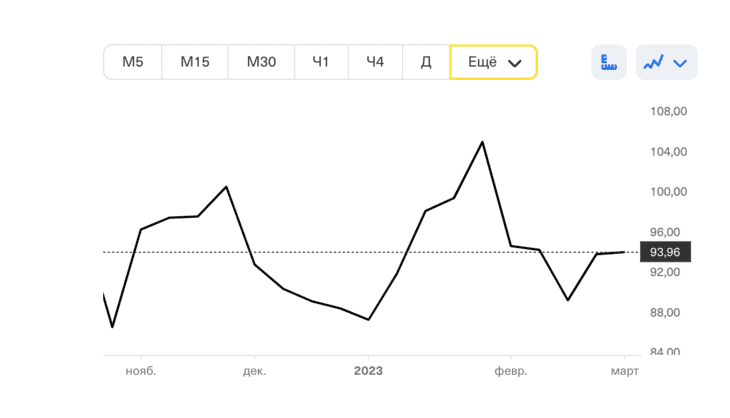Viewport: 730px width, 418px height.
Task: Click the 100,00 price axis label
Action: click(667, 192)
